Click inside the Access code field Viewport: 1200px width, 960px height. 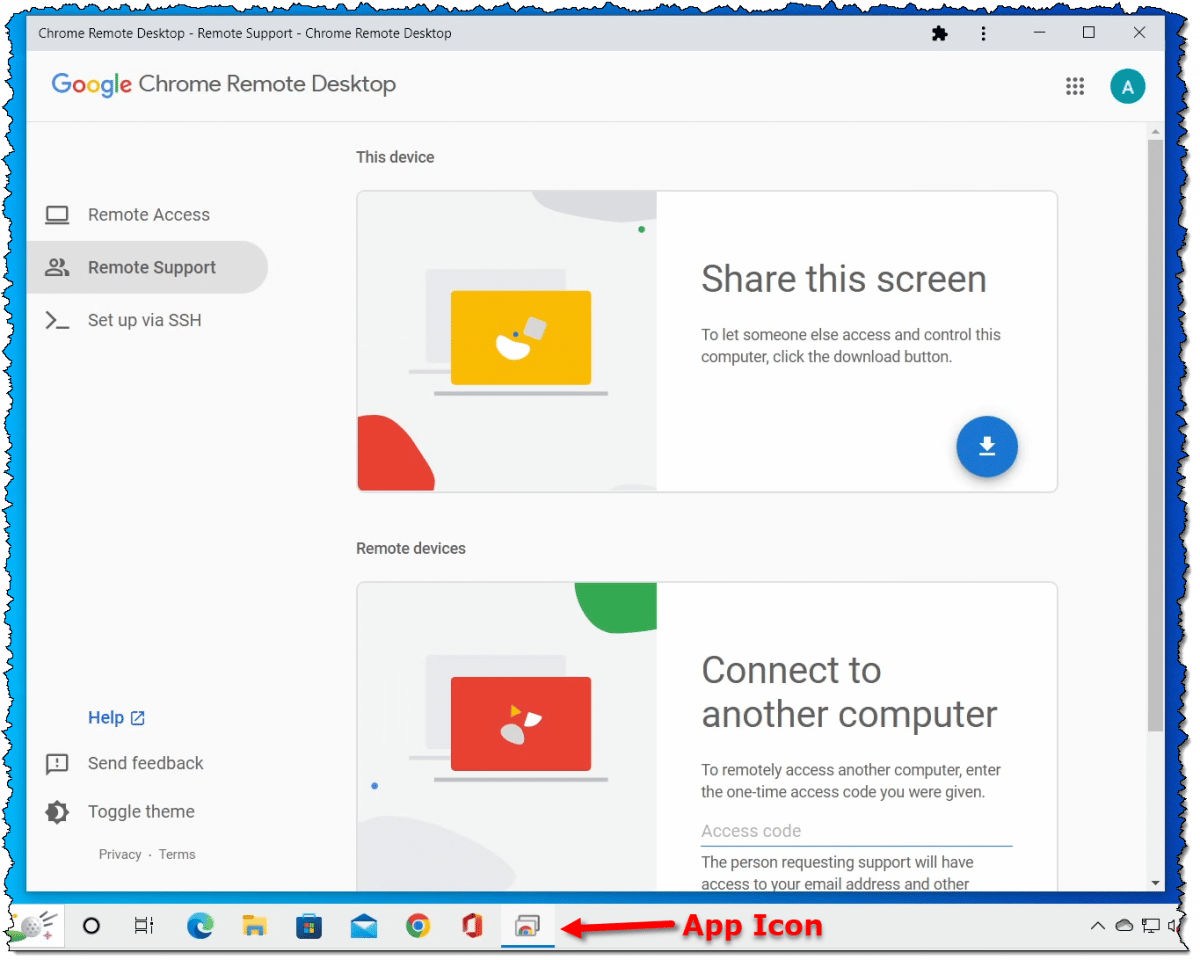click(x=856, y=831)
